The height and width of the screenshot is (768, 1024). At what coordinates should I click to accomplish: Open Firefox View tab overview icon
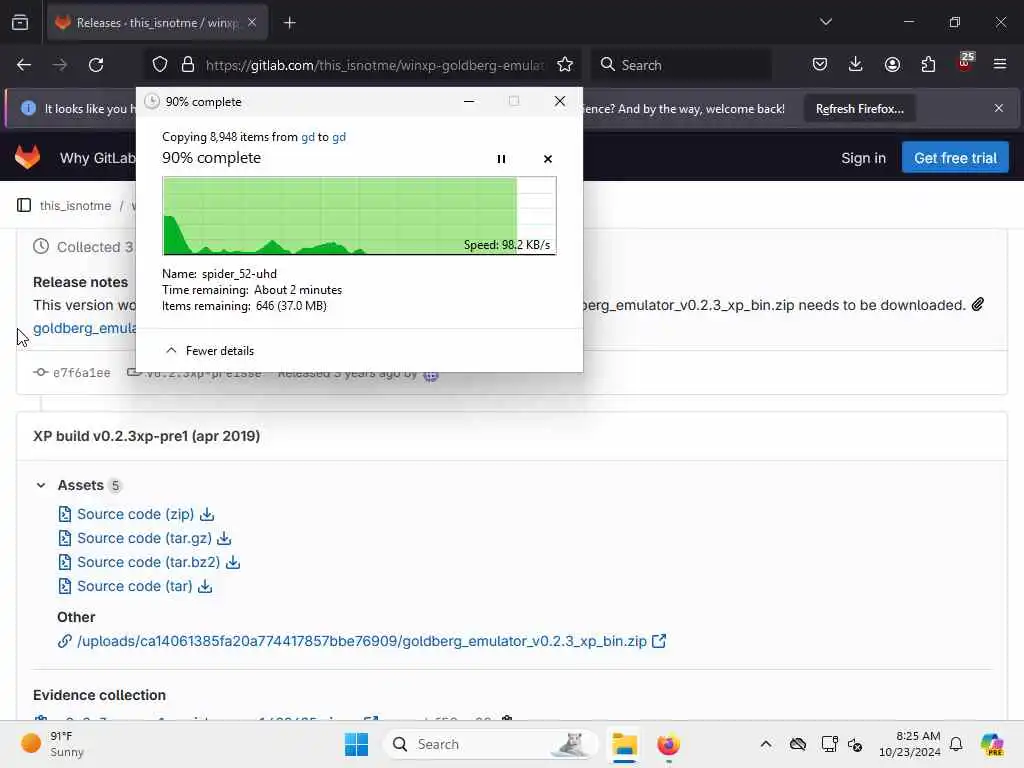[20, 23]
